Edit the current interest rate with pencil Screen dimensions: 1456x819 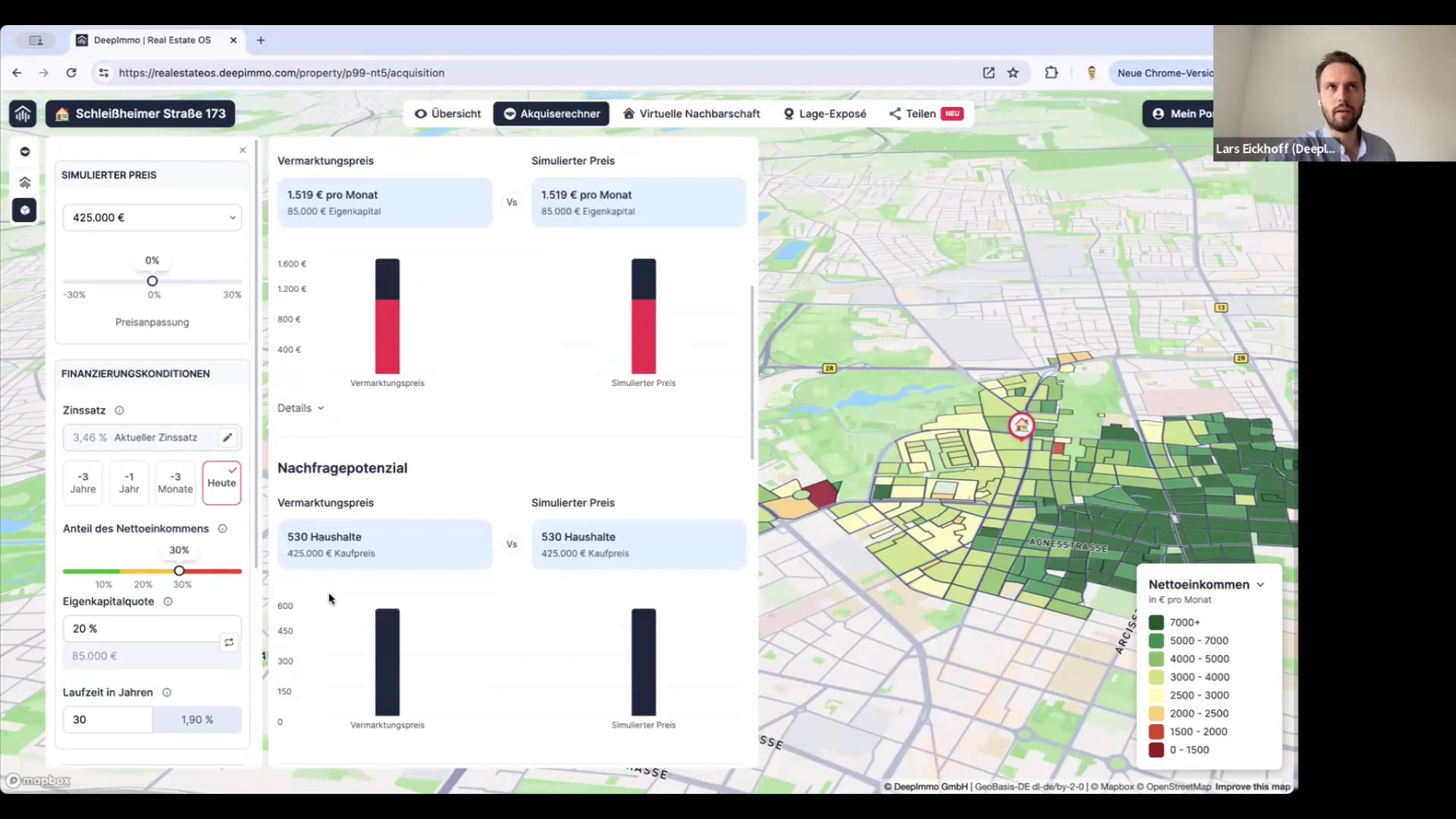[x=227, y=438]
